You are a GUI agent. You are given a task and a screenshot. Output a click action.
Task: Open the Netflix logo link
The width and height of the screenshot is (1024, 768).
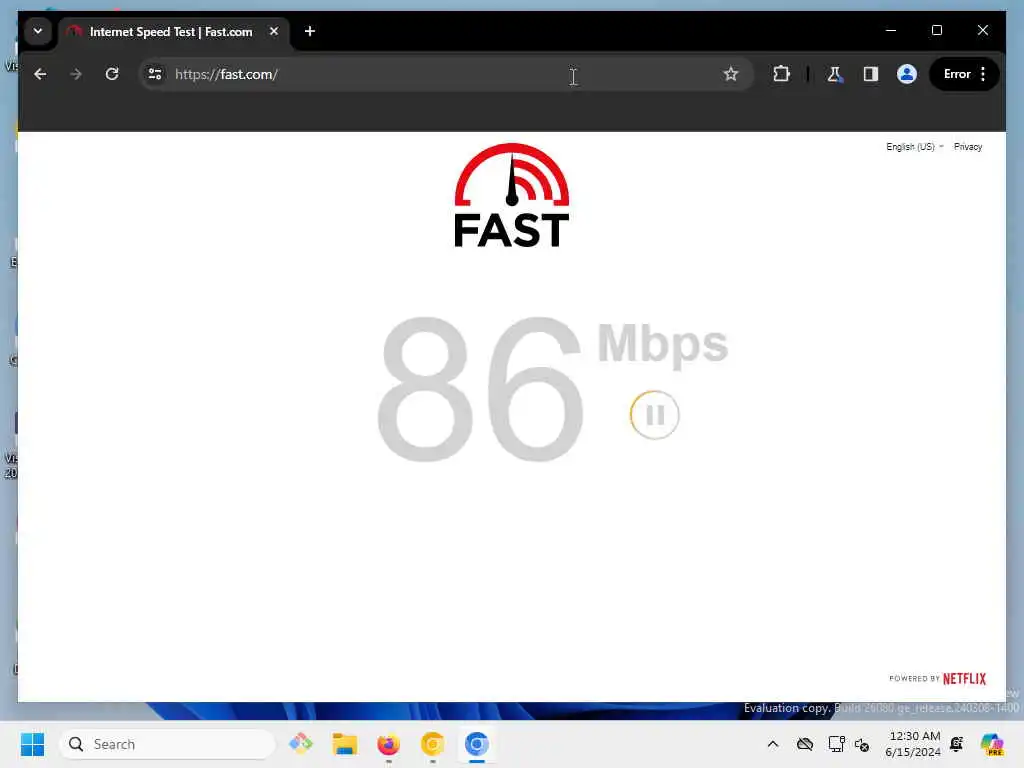point(964,679)
